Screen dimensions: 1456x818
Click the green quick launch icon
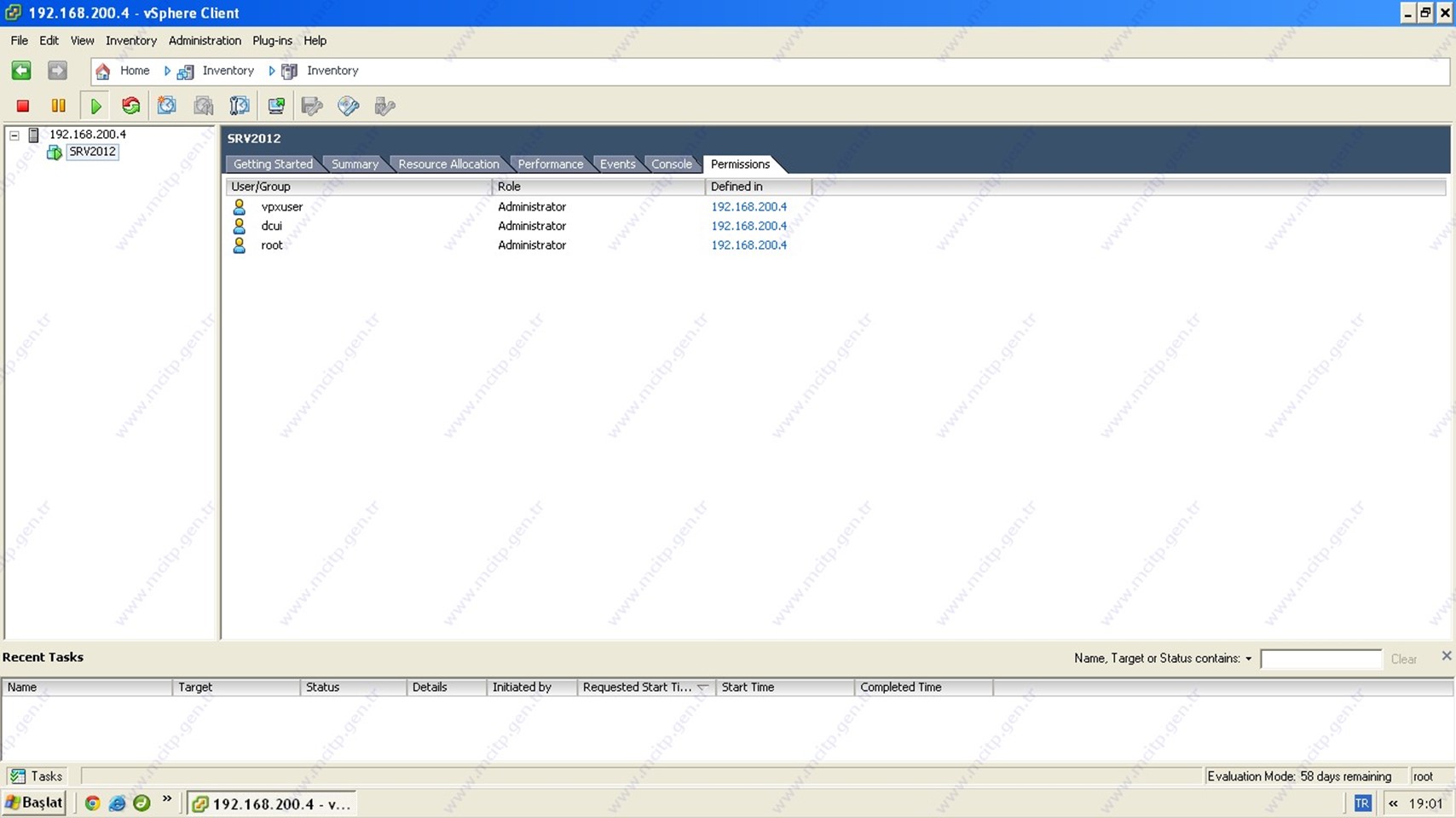[142, 804]
